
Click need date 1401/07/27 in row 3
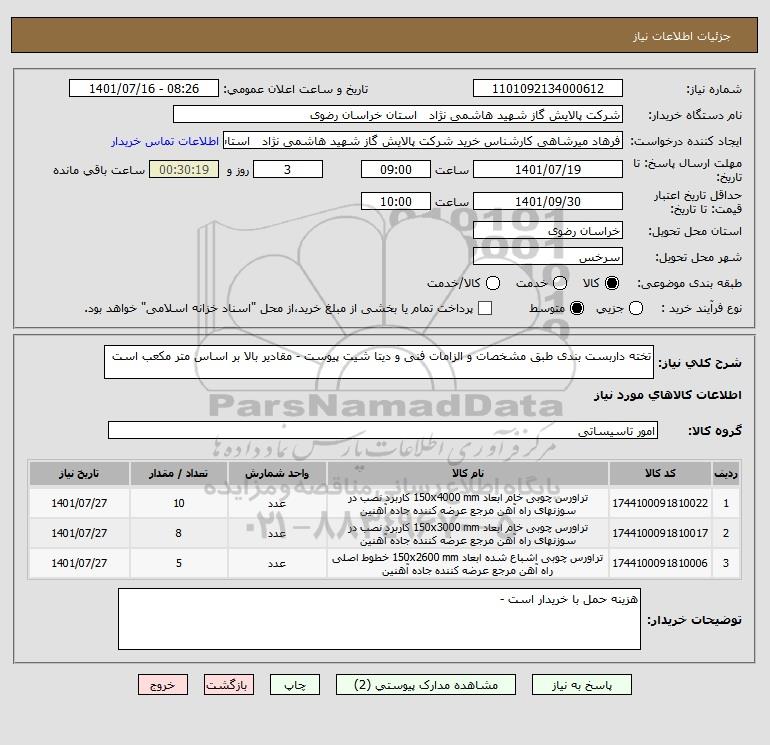click(x=79, y=563)
